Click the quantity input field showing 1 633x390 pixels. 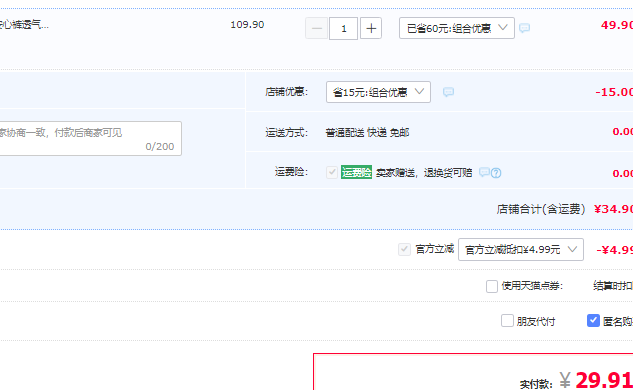coord(344,28)
